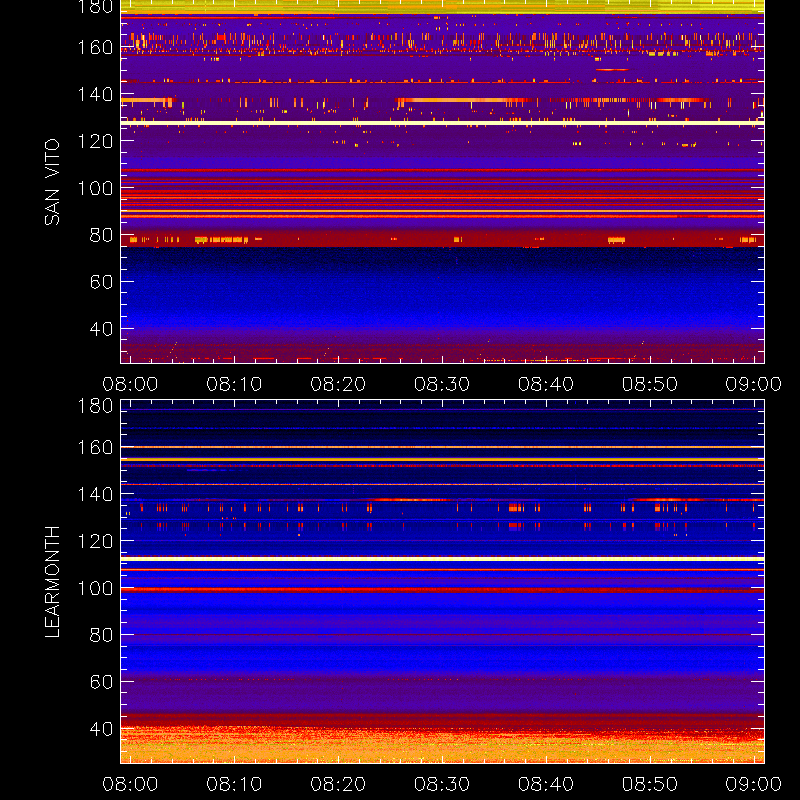Screen dimensions: 800x800
Task: Select the 60 frequency label on SAN VITO plot
Action: (x=101, y=282)
